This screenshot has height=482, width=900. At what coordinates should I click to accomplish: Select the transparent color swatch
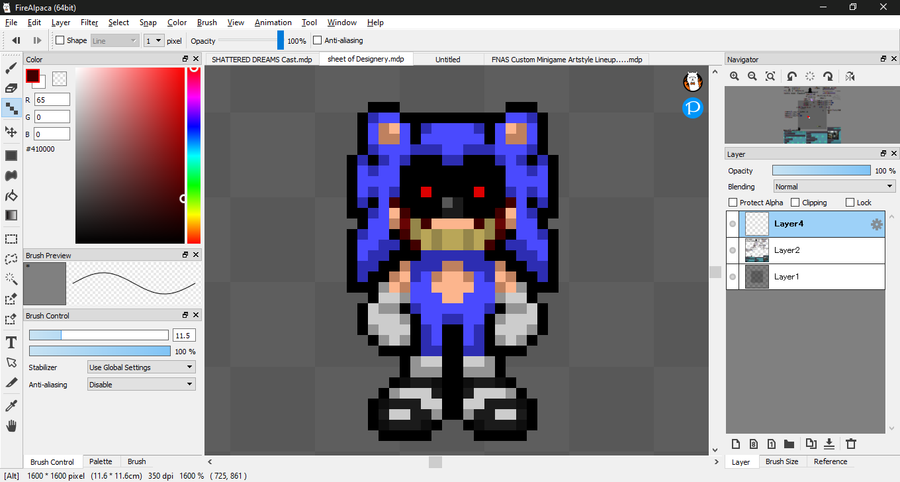point(59,78)
